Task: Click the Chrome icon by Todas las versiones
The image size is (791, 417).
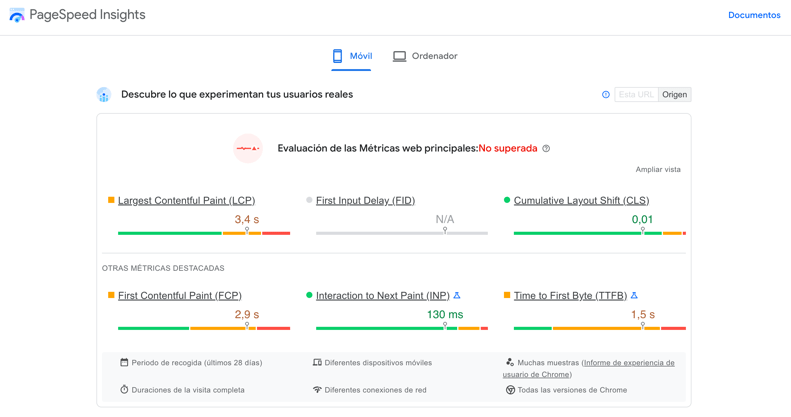Action: tap(511, 390)
